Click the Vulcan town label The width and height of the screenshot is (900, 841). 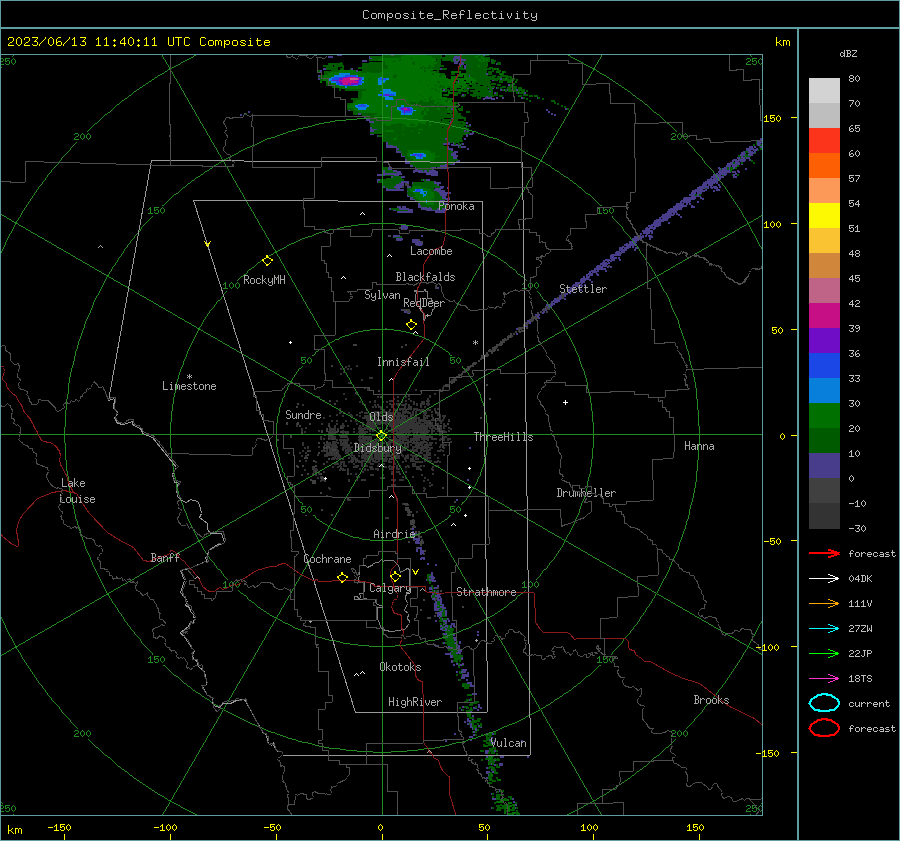click(509, 743)
